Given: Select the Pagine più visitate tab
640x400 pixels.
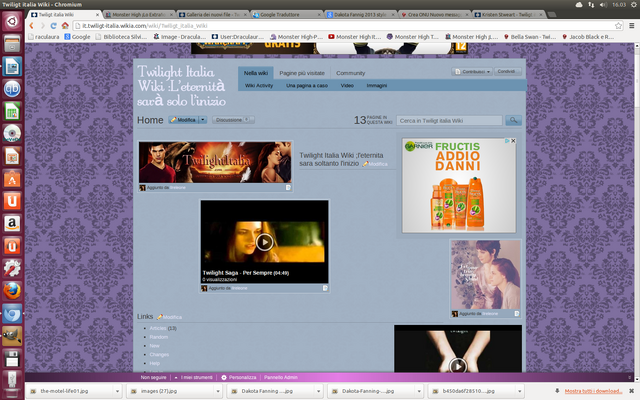Looking at the screenshot, I should 302,73.
